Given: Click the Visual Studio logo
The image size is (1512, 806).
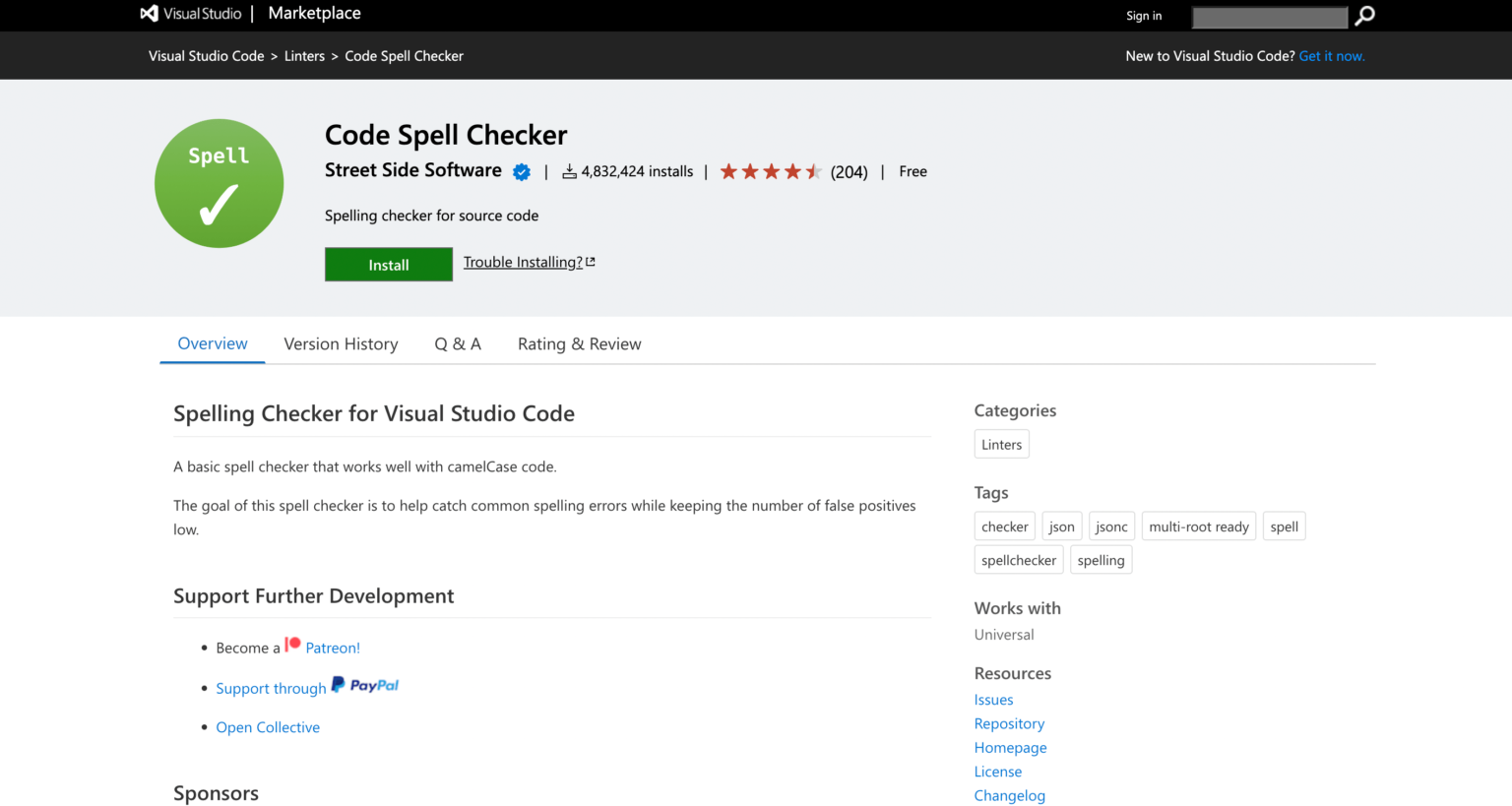Looking at the screenshot, I should coord(150,13).
